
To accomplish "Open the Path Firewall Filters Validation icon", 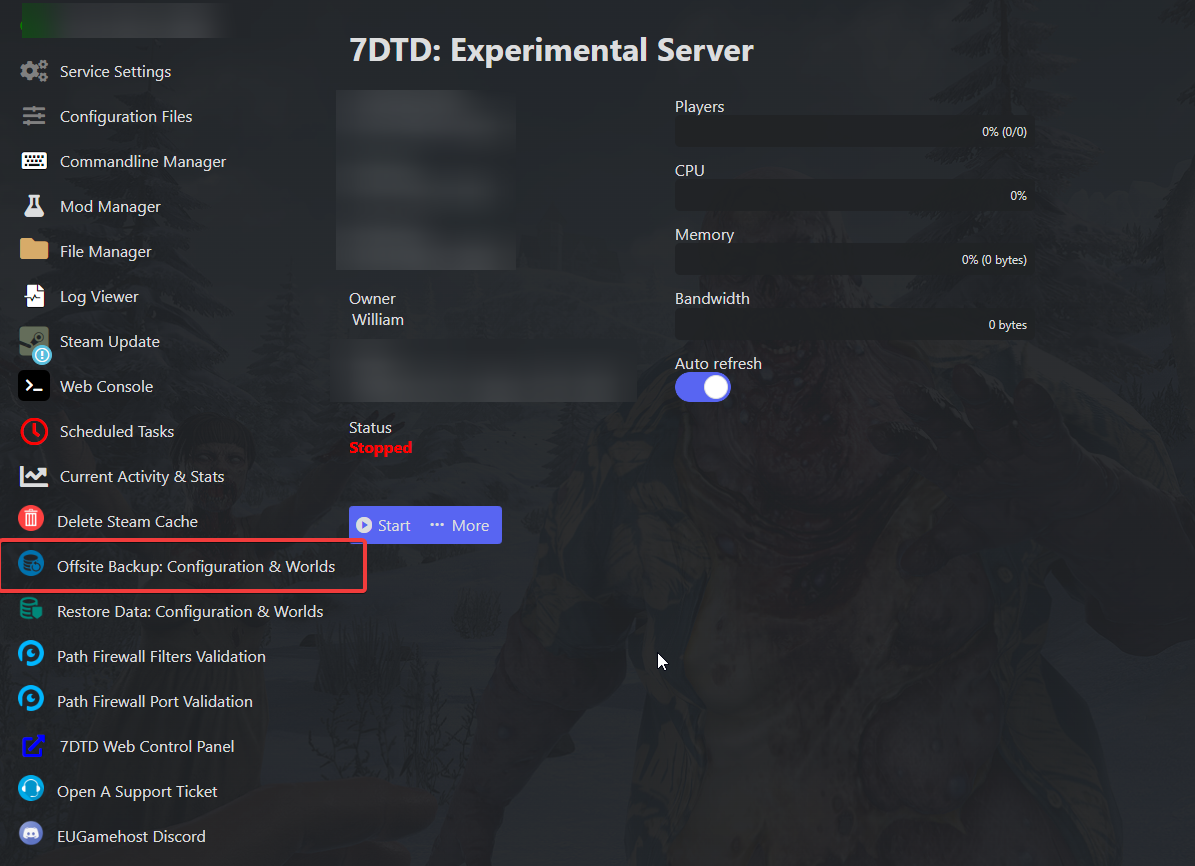I will click(31, 654).
